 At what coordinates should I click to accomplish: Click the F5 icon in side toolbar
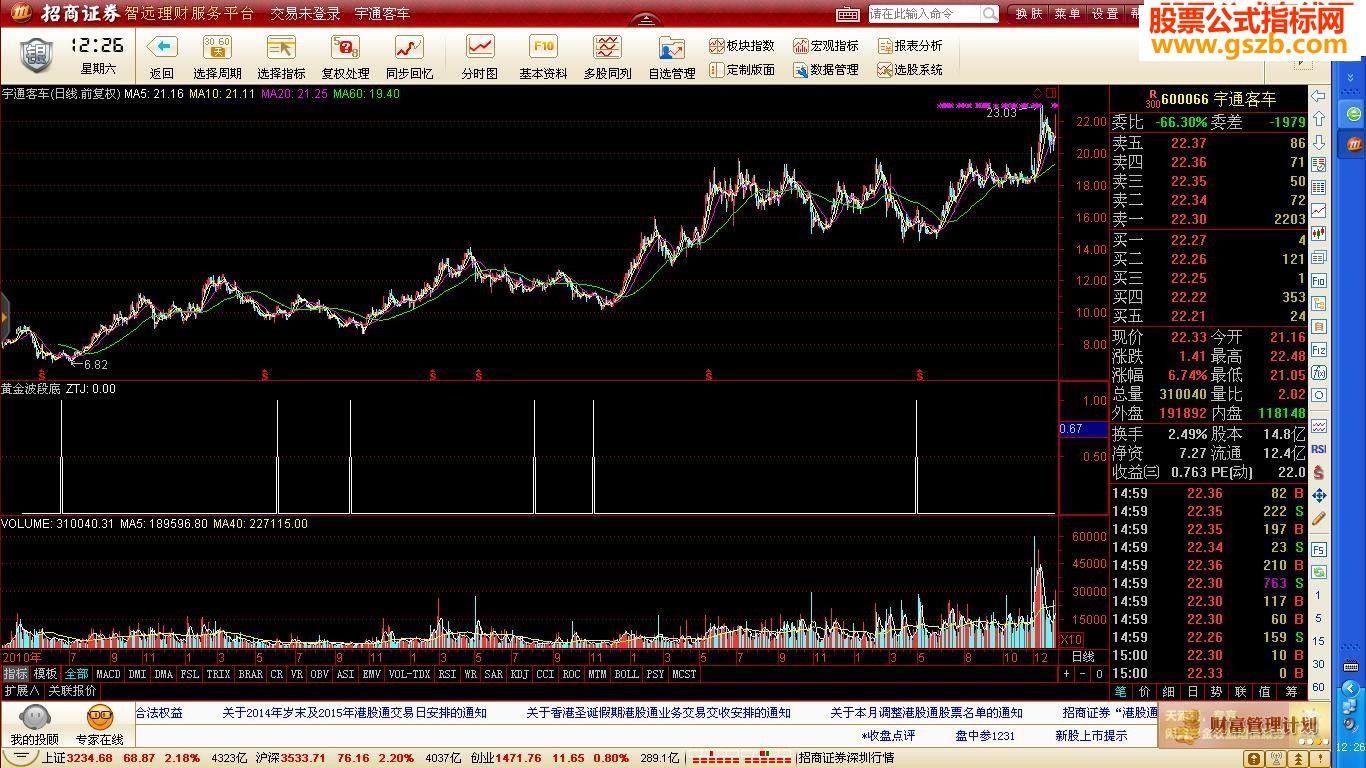coord(1319,550)
